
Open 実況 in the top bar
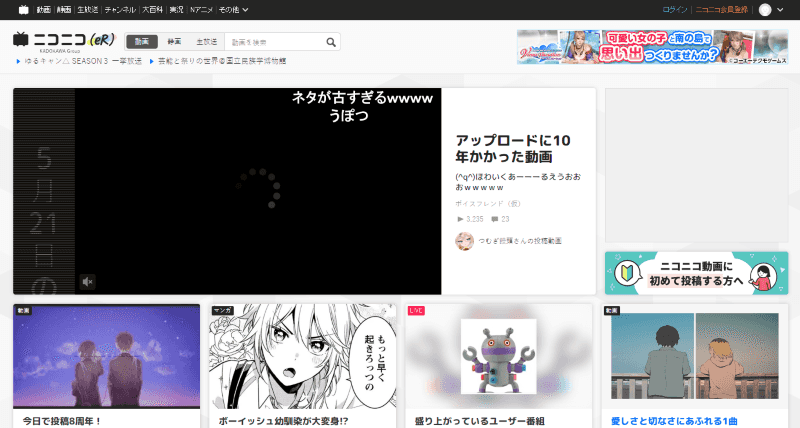(176, 10)
